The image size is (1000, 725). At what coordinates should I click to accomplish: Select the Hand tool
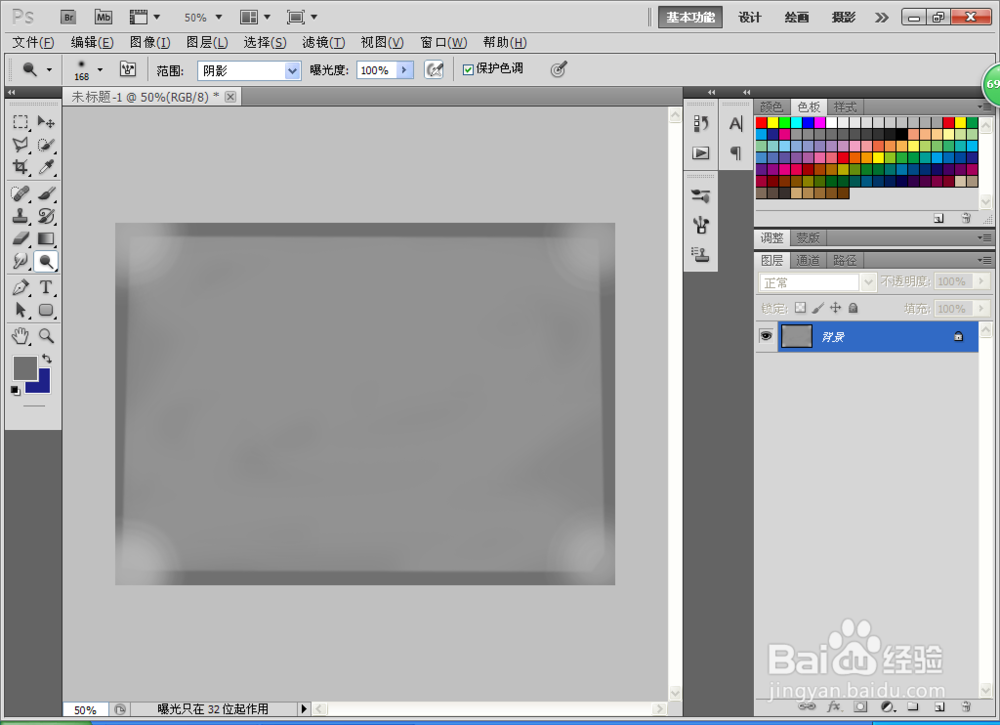(20, 335)
